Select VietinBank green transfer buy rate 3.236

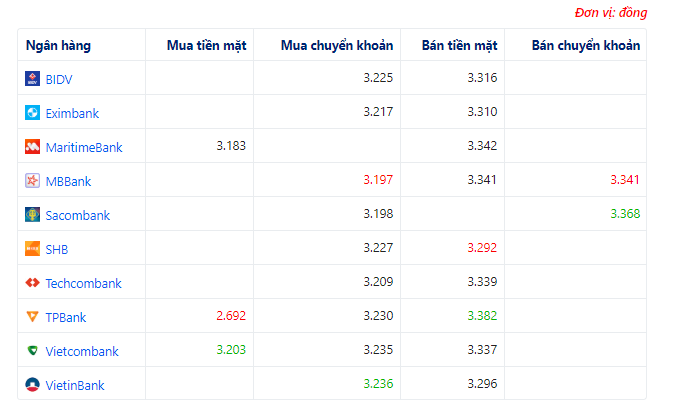[x=378, y=384]
